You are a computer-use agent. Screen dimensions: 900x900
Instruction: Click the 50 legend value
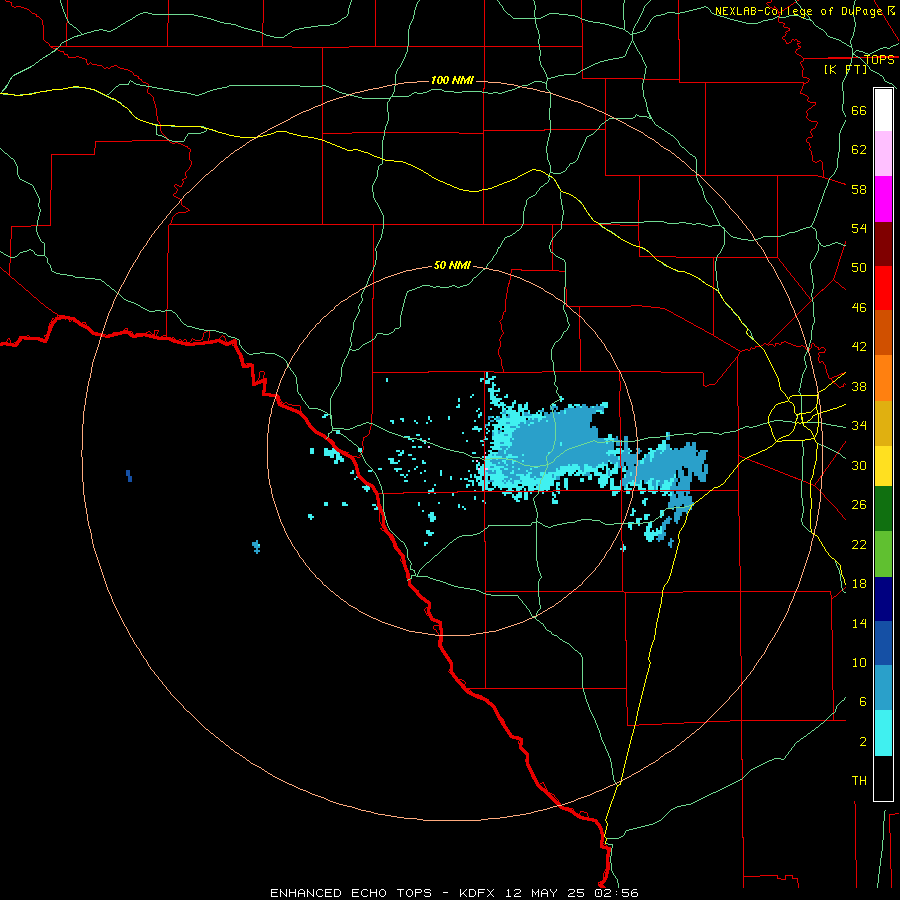pos(859,267)
